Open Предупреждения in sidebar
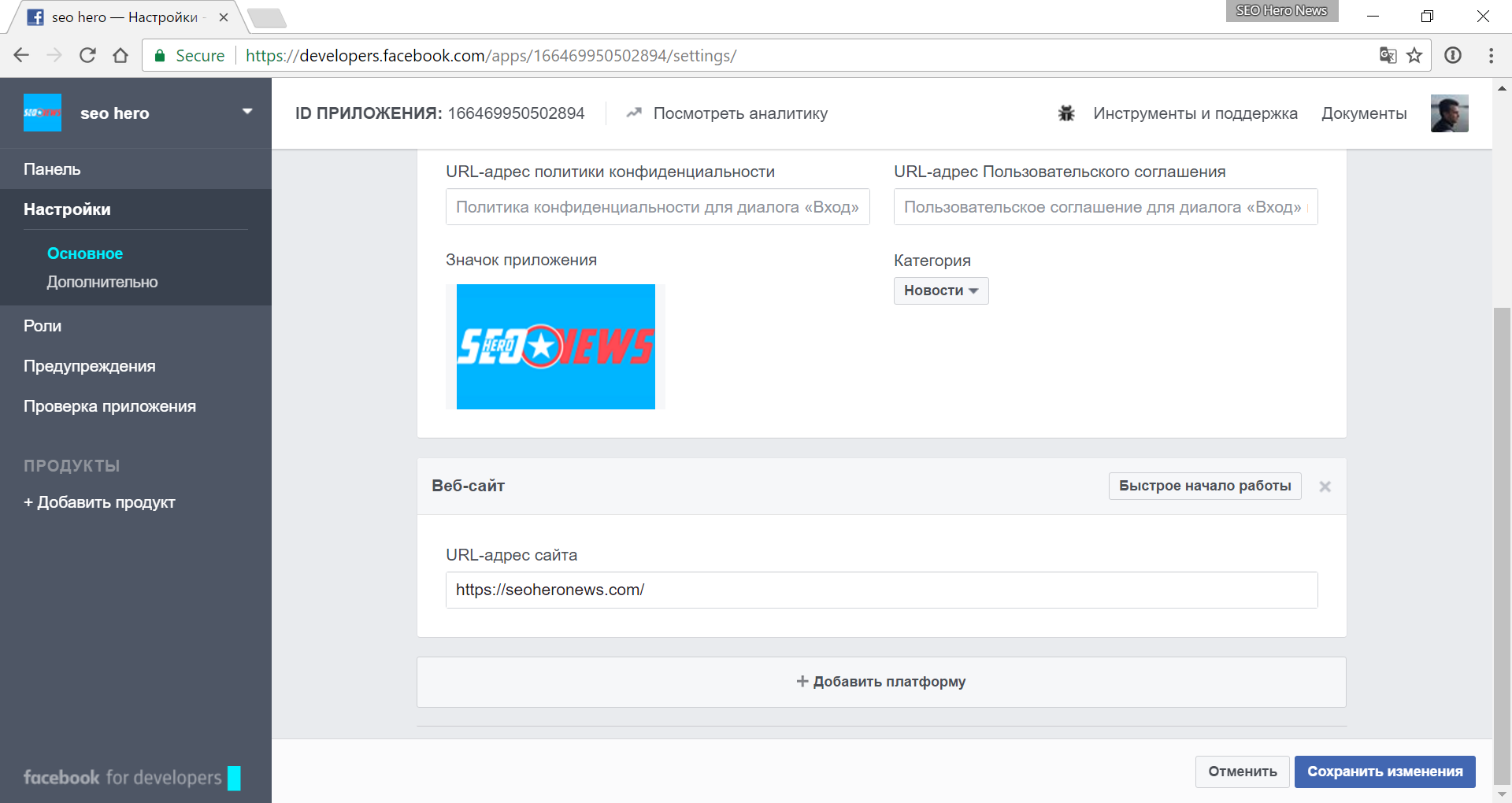 tap(90, 366)
